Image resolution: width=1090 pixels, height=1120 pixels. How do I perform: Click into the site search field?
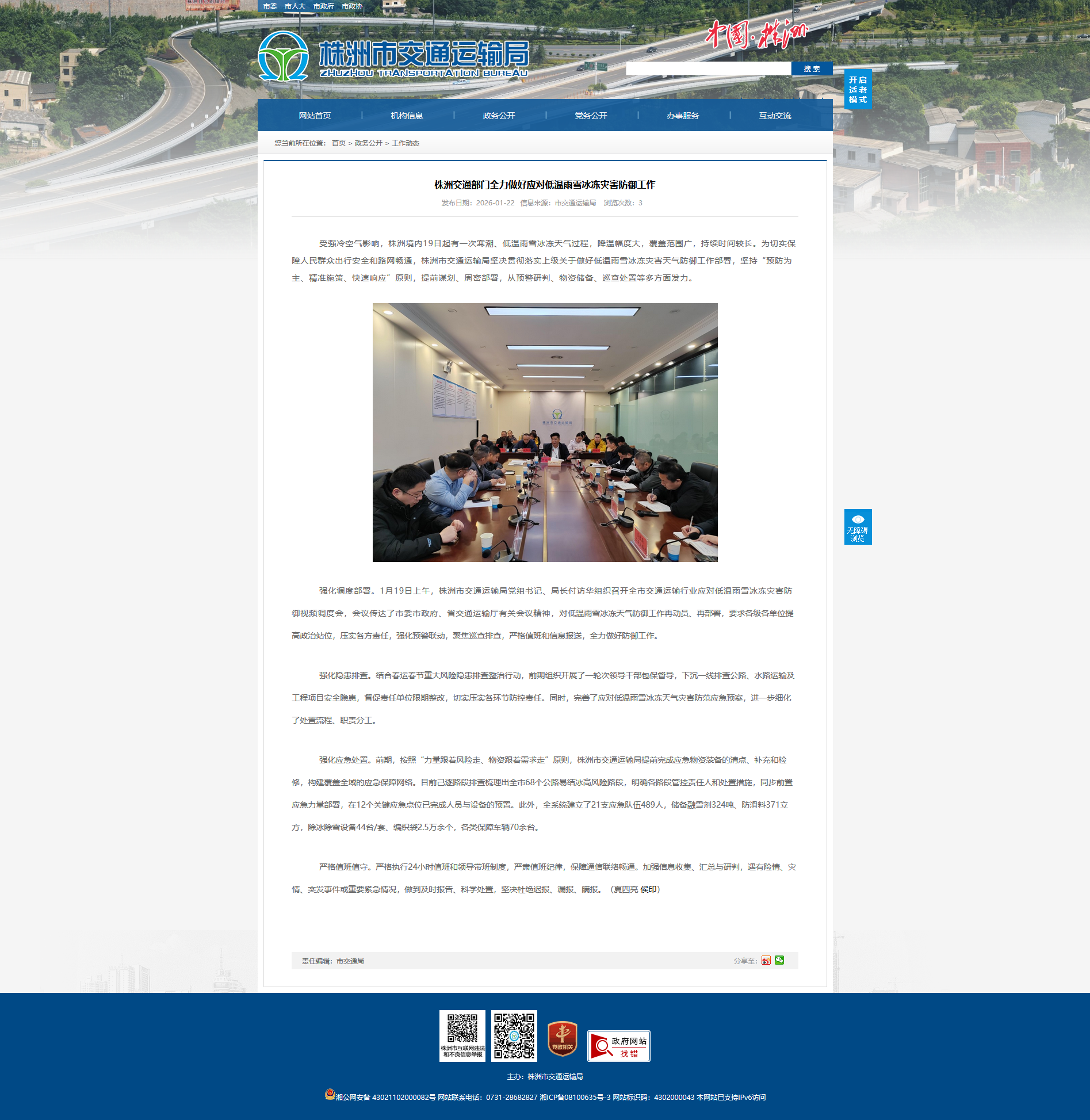[x=708, y=69]
